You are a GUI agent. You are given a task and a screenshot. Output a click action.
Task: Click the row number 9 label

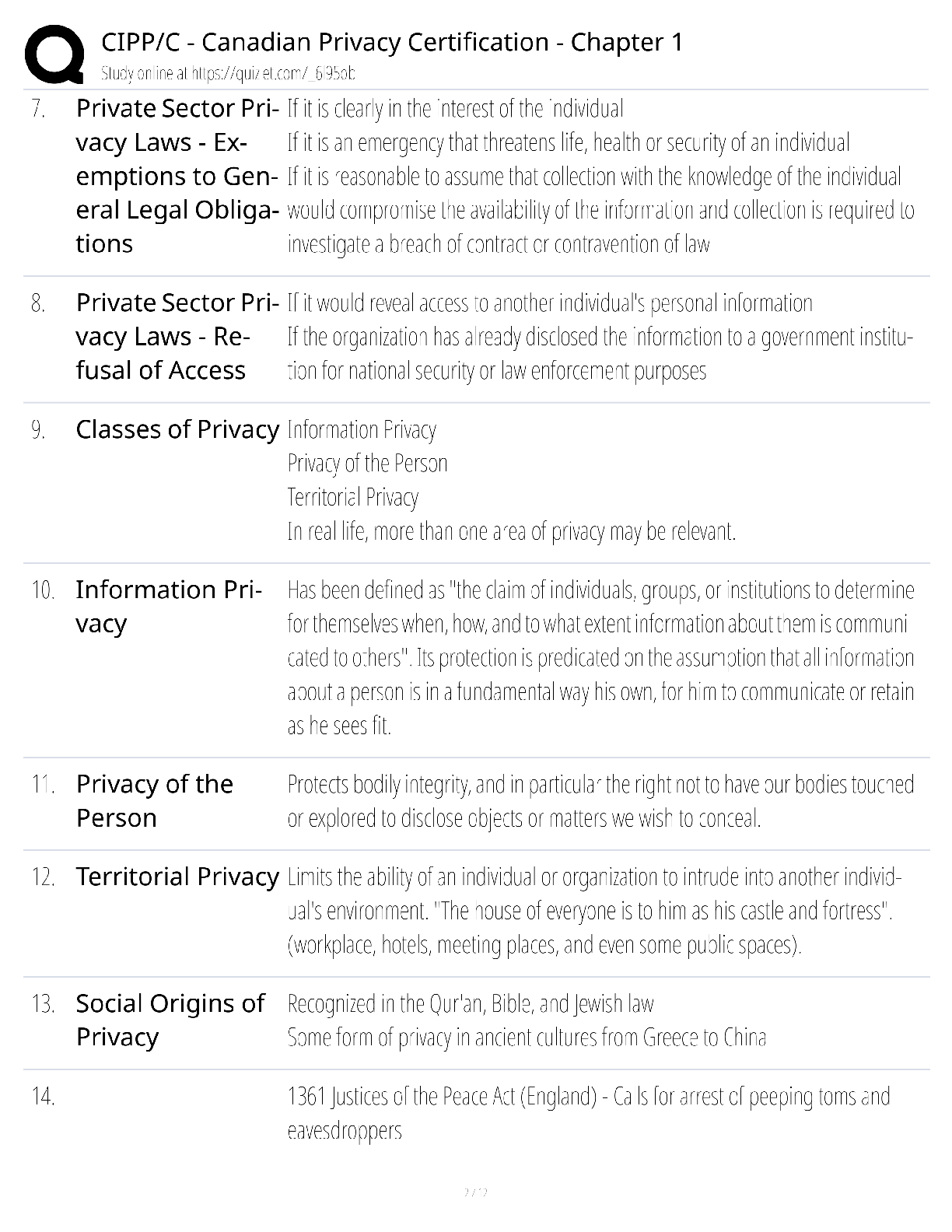[38, 429]
